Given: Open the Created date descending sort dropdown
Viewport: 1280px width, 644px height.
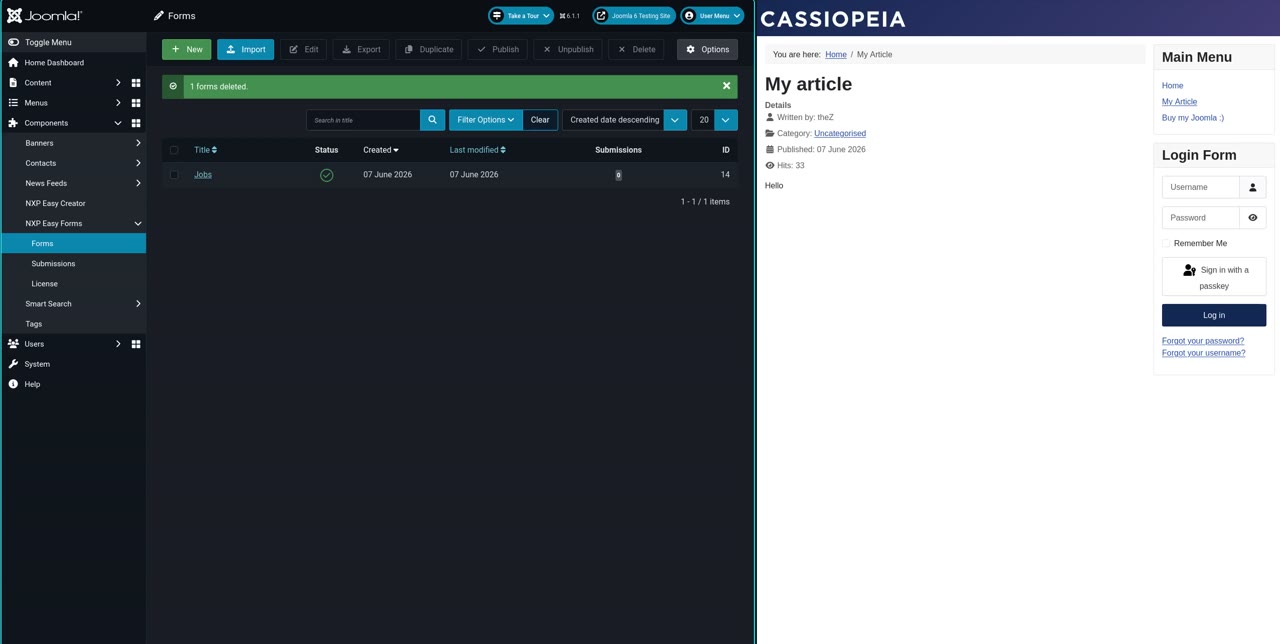Looking at the screenshot, I should point(625,120).
